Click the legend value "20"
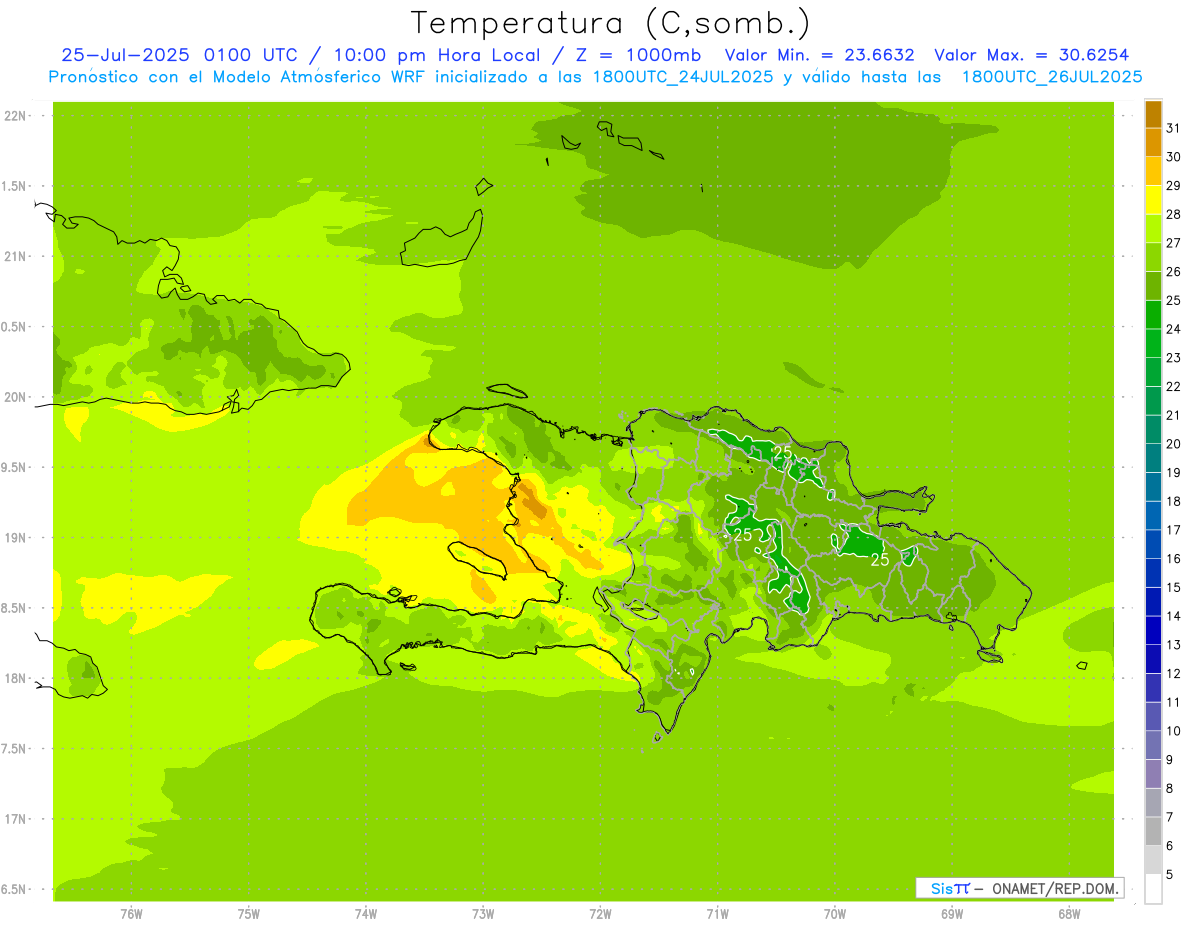This screenshot has width=1200, height=927. [1174, 444]
